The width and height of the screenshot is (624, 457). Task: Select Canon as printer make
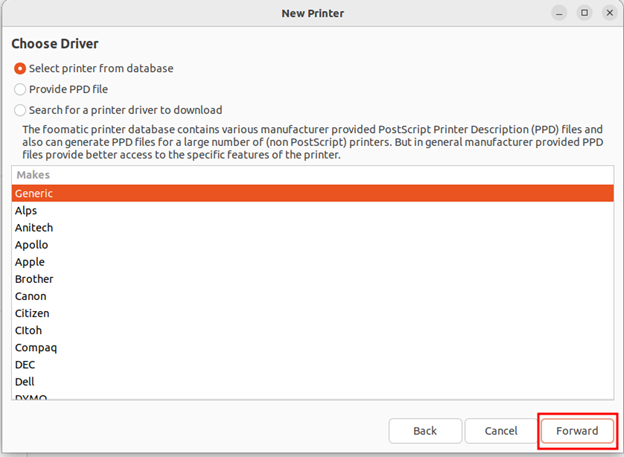click(x=31, y=296)
